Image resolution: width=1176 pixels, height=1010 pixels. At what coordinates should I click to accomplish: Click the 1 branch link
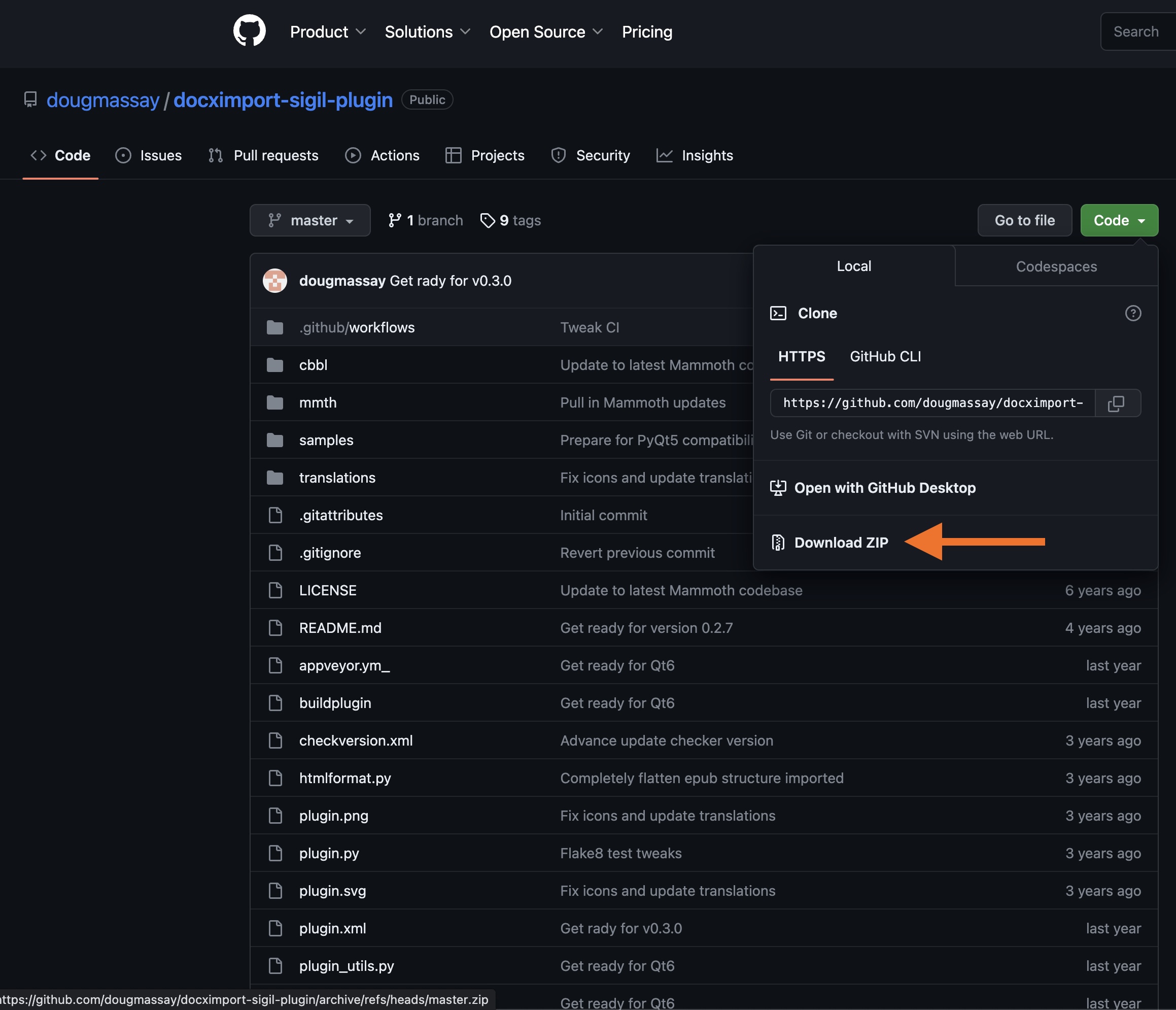(x=426, y=220)
